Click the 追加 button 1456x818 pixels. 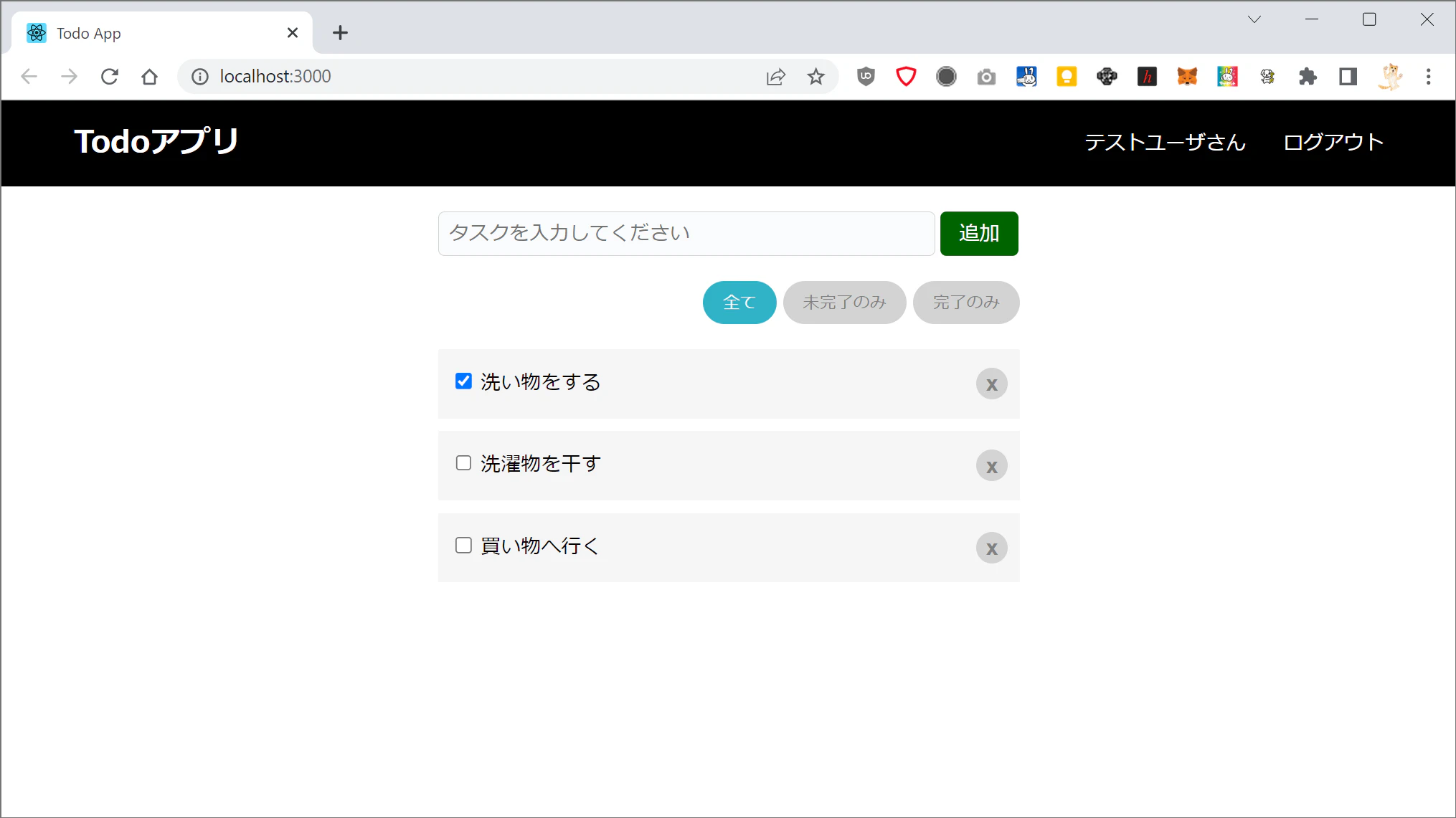[978, 234]
